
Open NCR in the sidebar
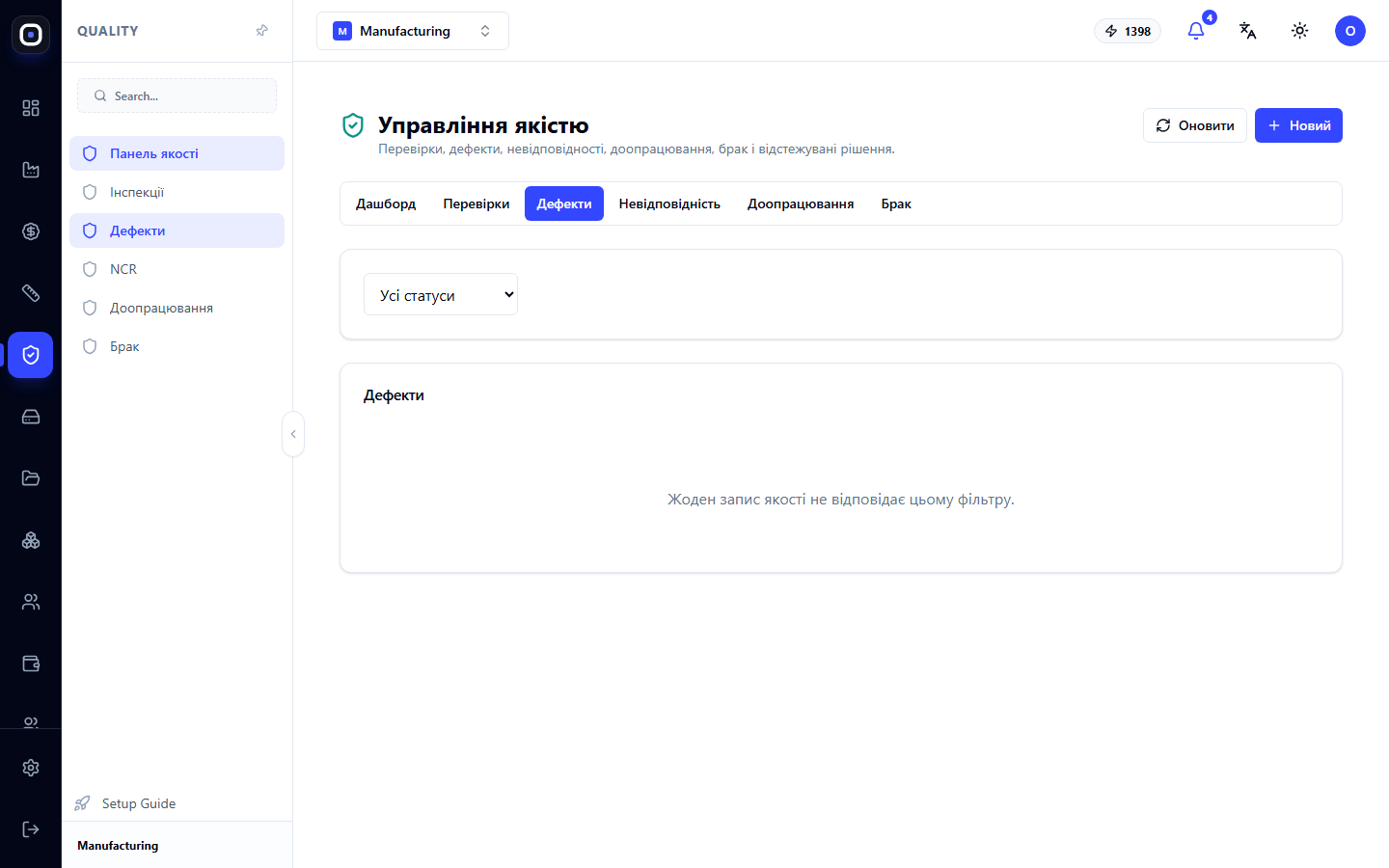[177, 269]
